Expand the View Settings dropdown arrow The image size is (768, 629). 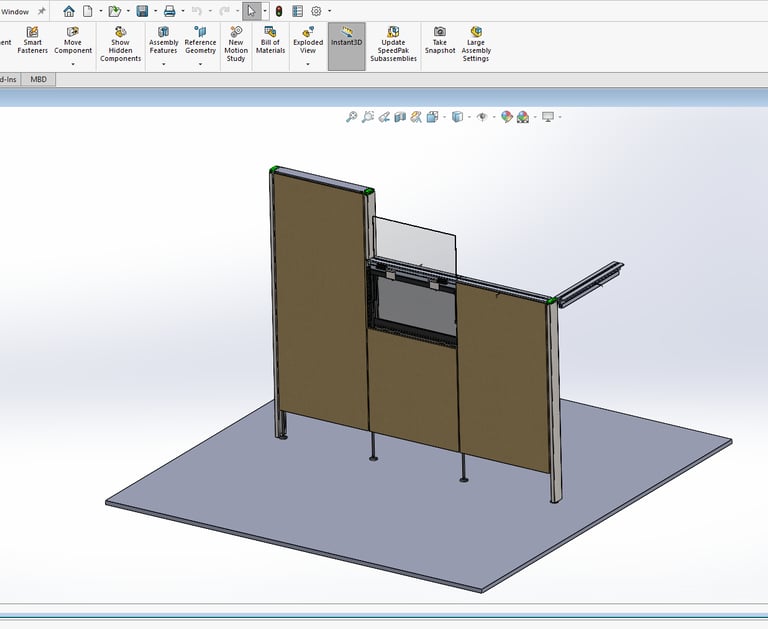pyautogui.click(x=560, y=117)
